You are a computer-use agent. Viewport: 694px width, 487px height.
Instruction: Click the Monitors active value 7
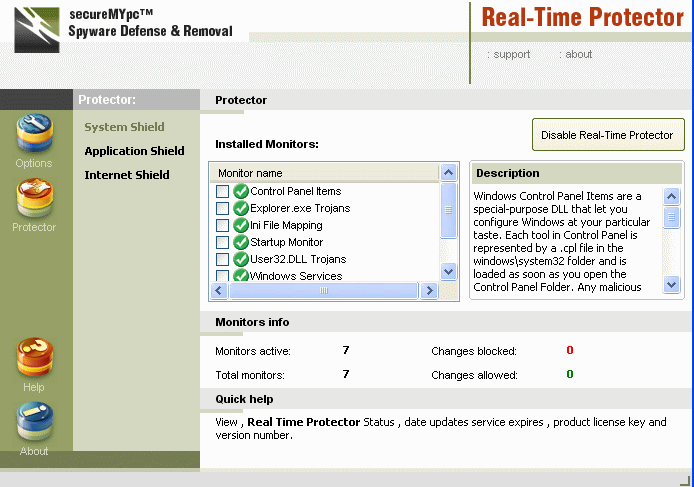(346, 351)
